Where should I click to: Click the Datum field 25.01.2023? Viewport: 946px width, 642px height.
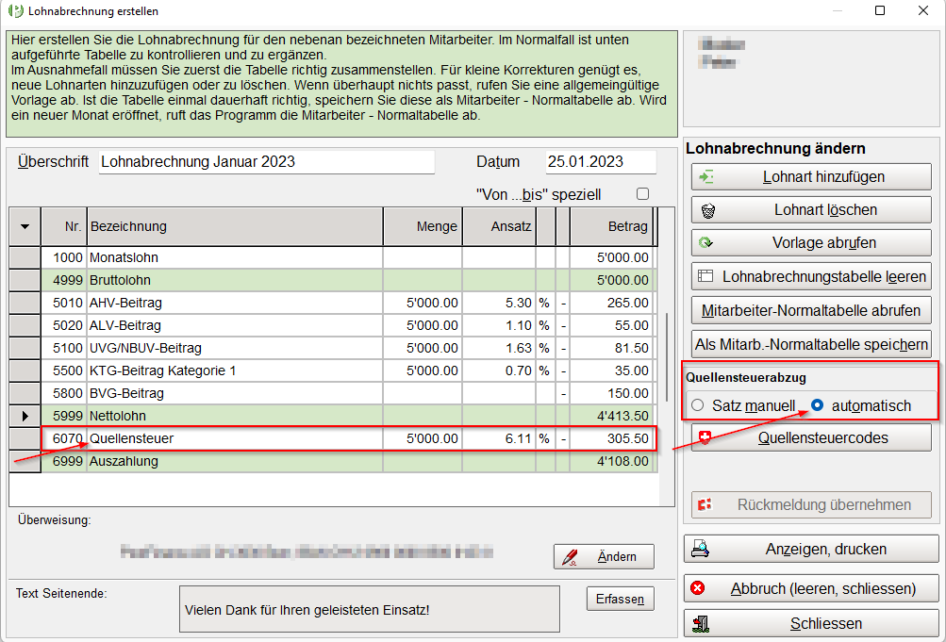pos(600,162)
